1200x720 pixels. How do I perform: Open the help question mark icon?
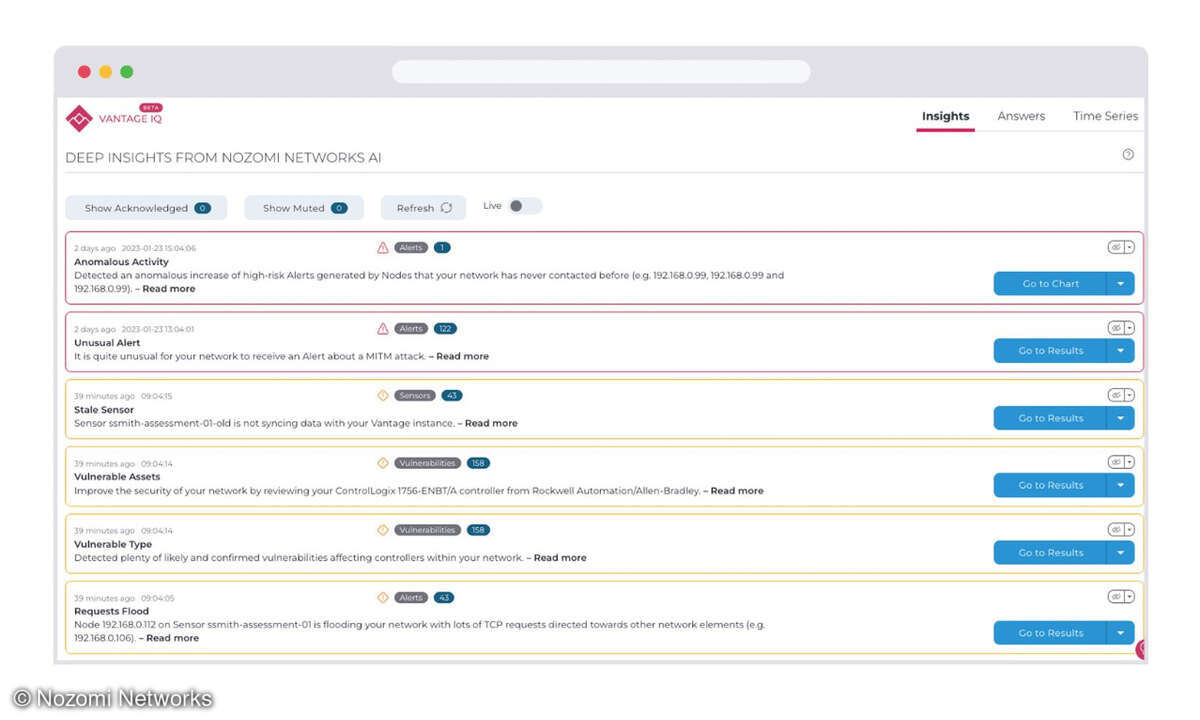1128,154
